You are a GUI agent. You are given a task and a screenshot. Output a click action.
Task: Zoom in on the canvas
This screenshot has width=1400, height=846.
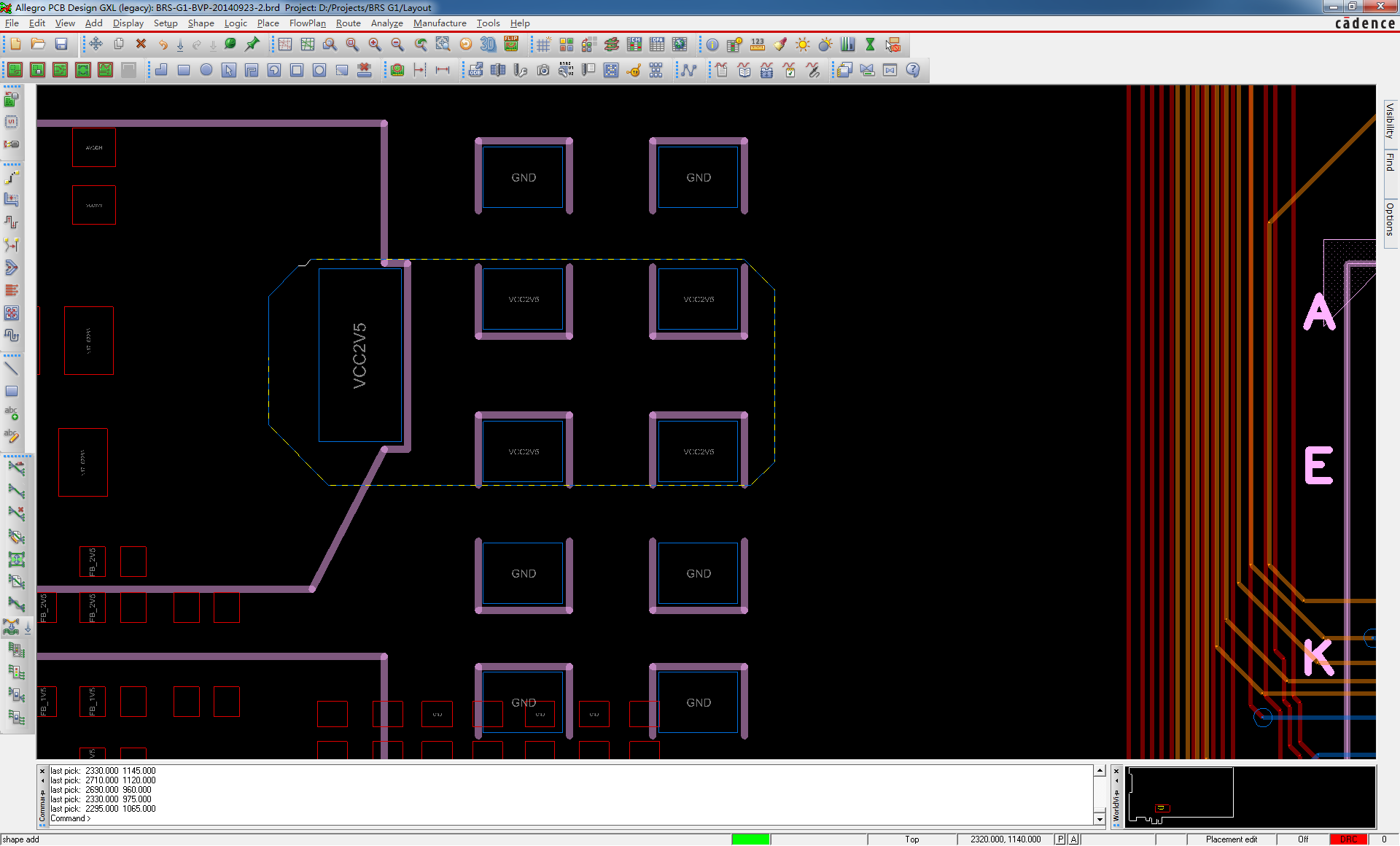point(375,44)
